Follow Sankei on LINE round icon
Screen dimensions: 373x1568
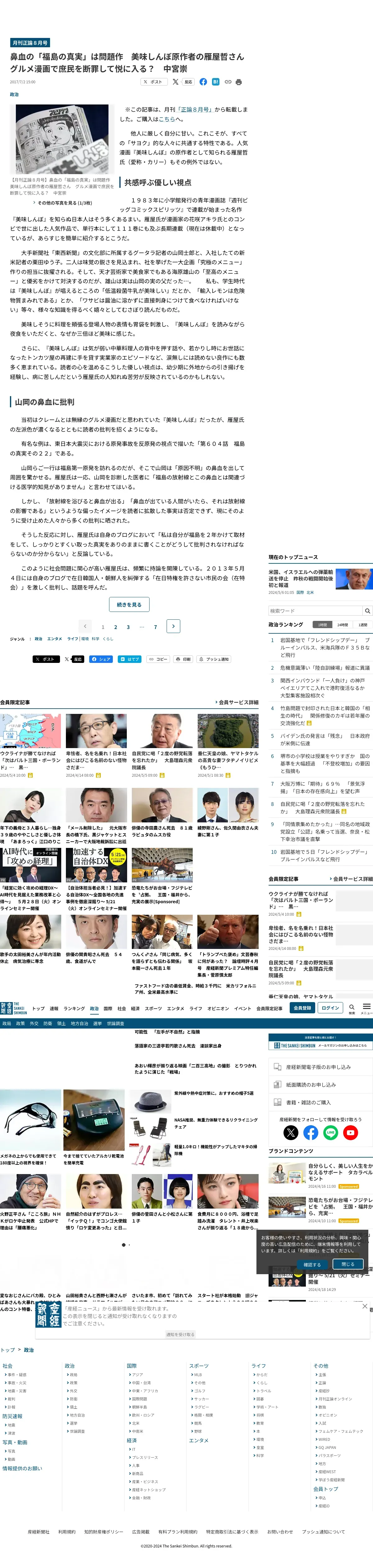(x=330, y=1133)
